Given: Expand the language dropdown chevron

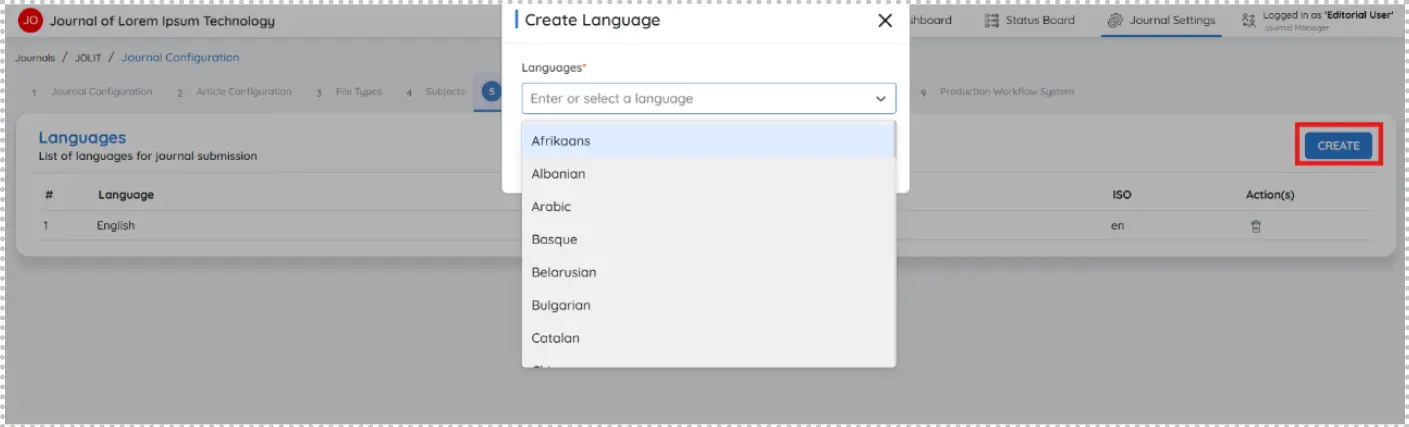Looking at the screenshot, I should click(x=881, y=99).
